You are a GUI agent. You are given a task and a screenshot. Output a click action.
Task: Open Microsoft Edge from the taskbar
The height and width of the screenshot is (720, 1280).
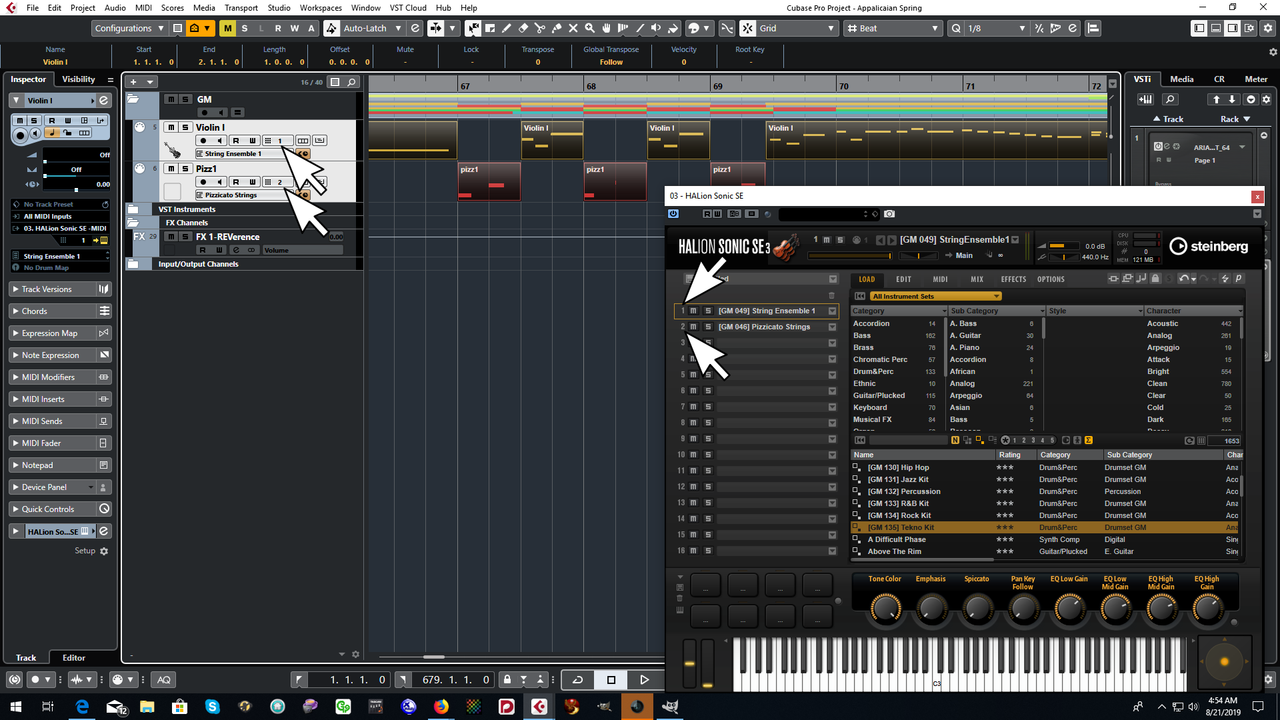pyautogui.click(x=82, y=707)
